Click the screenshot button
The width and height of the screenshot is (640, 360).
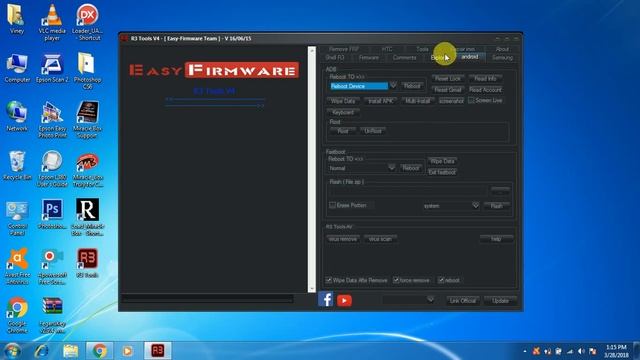(x=451, y=101)
